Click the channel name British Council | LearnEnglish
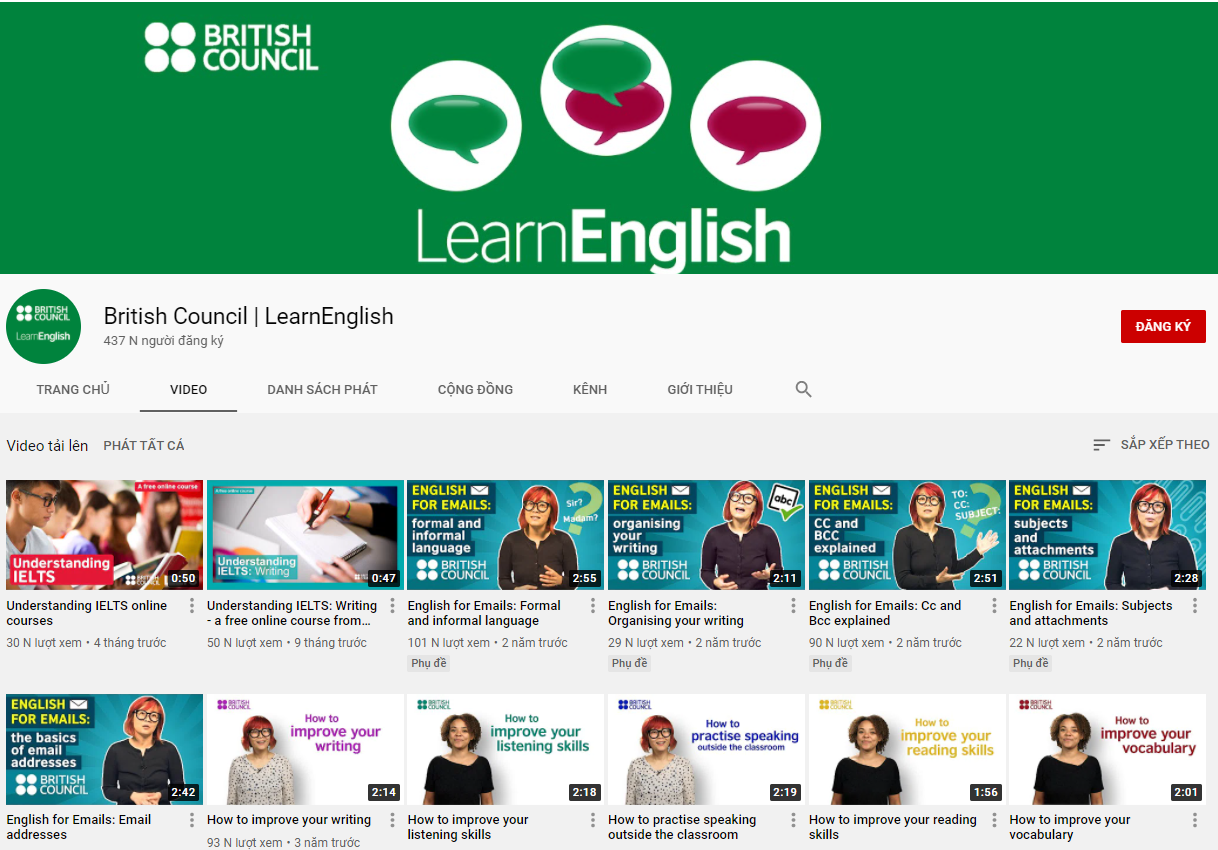The height and width of the screenshot is (850, 1218). [x=249, y=316]
